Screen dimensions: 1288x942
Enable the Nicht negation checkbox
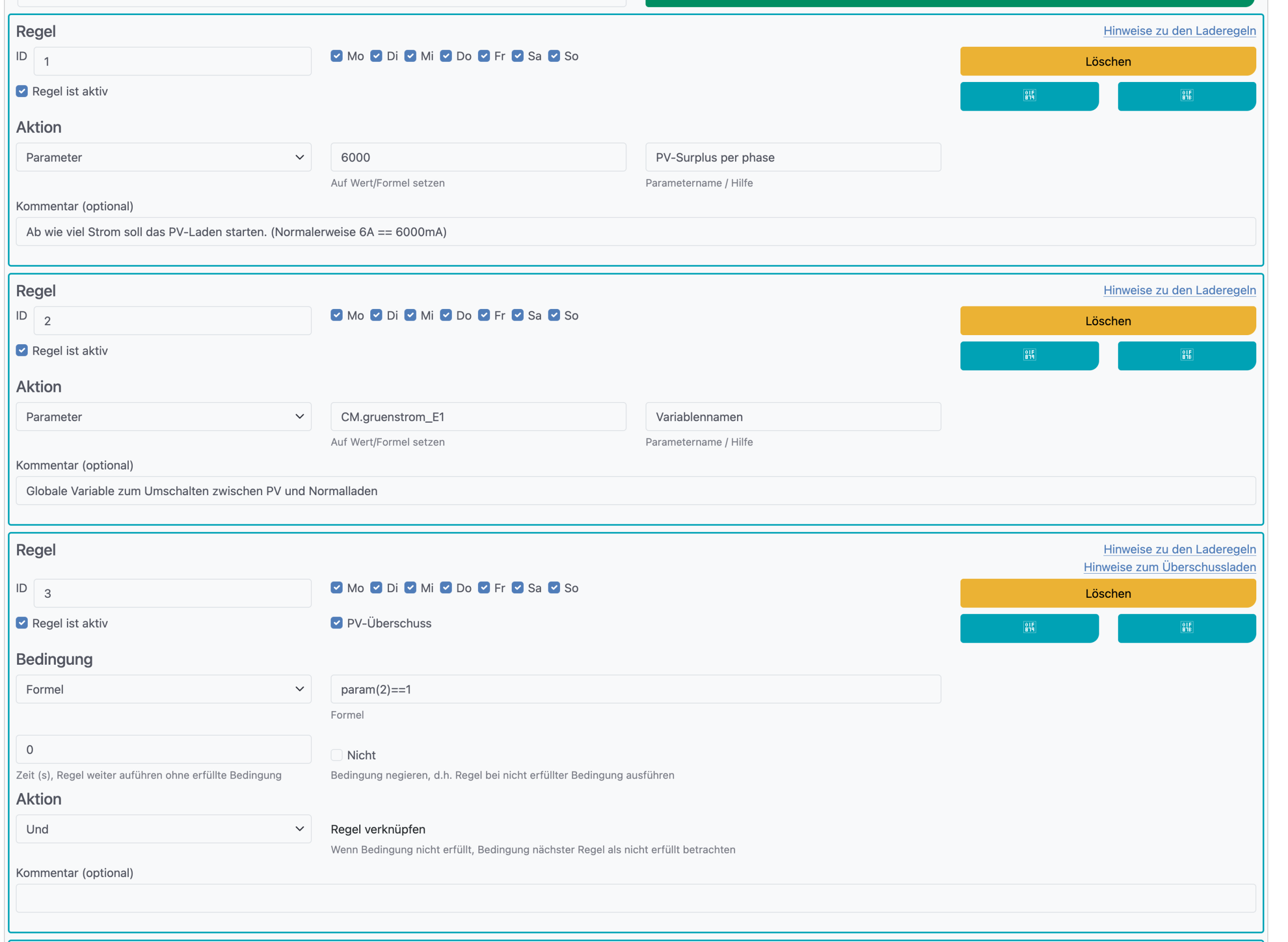point(337,754)
